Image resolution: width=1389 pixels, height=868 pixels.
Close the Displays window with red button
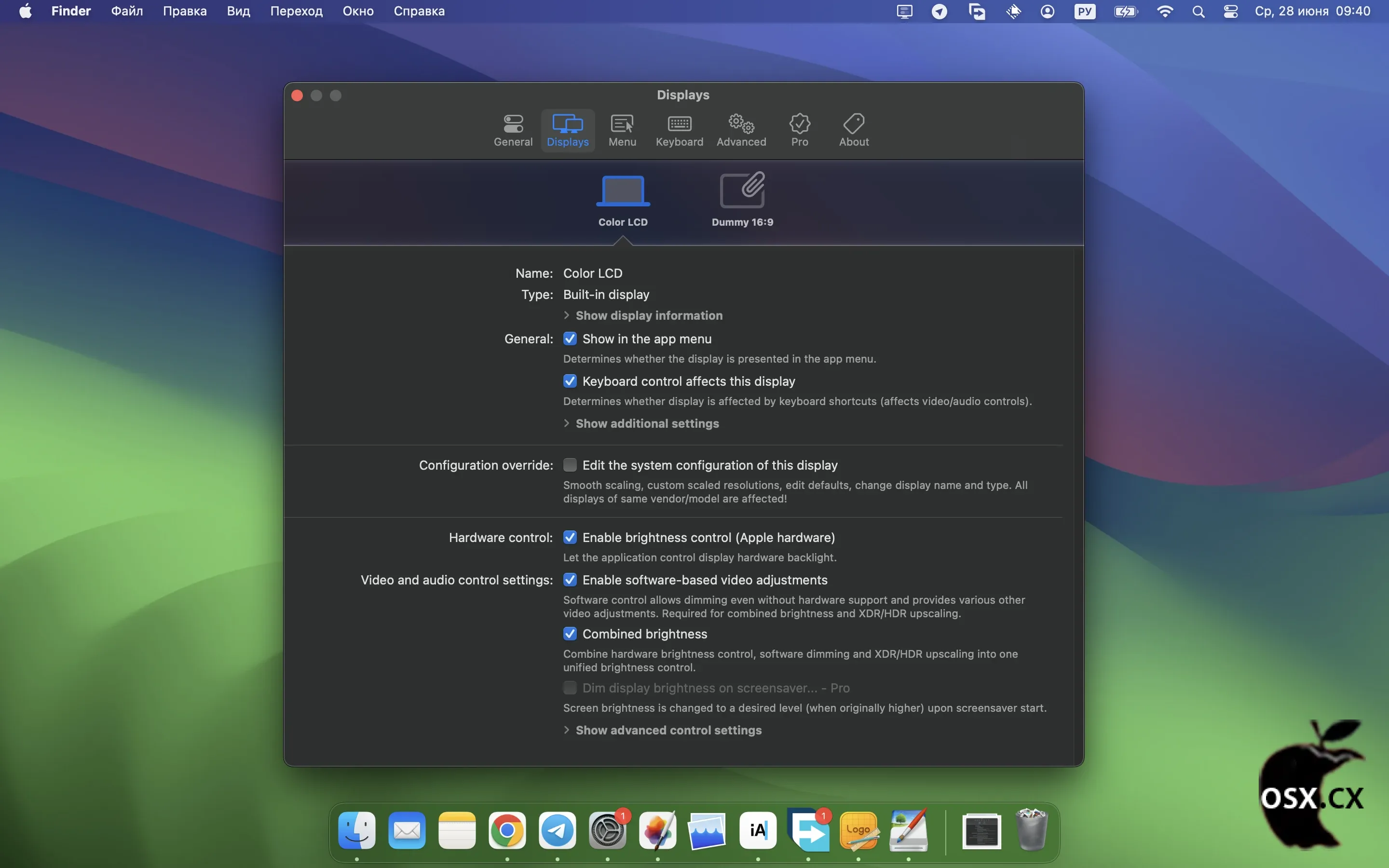(297, 95)
